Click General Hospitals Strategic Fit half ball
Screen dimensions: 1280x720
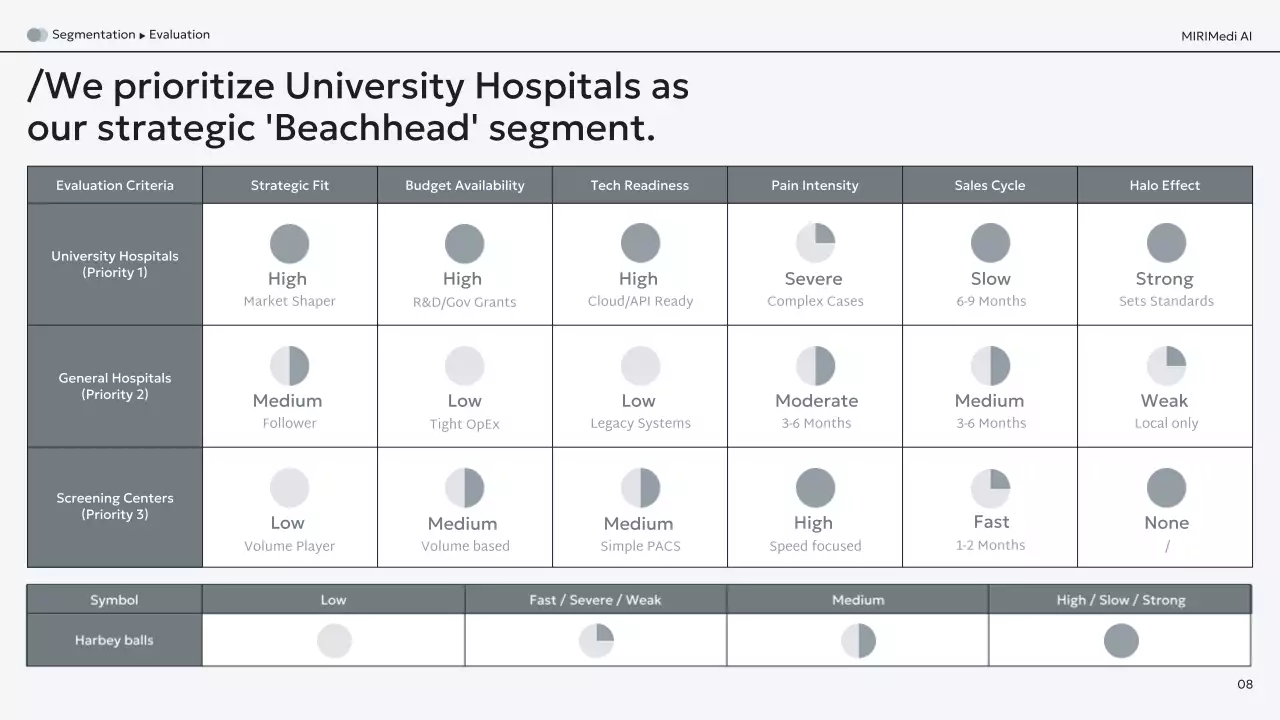click(x=289, y=366)
